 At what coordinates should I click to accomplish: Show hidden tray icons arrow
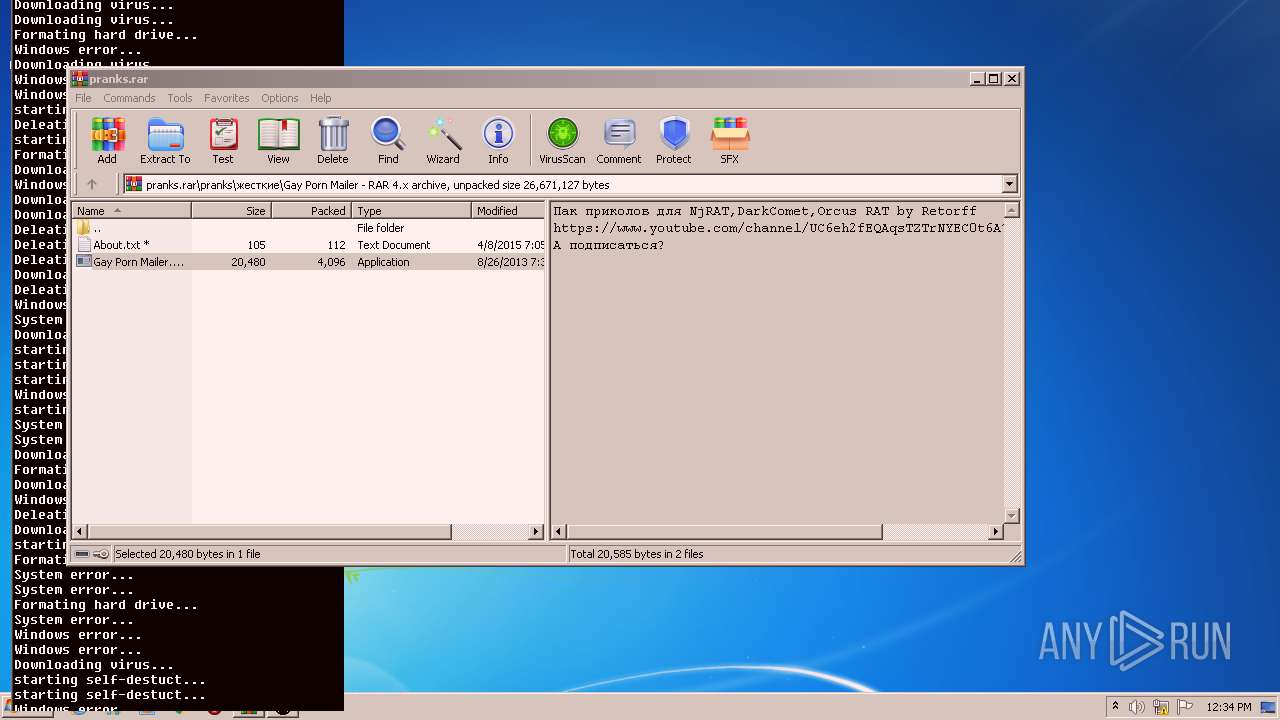coord(1115,707)
